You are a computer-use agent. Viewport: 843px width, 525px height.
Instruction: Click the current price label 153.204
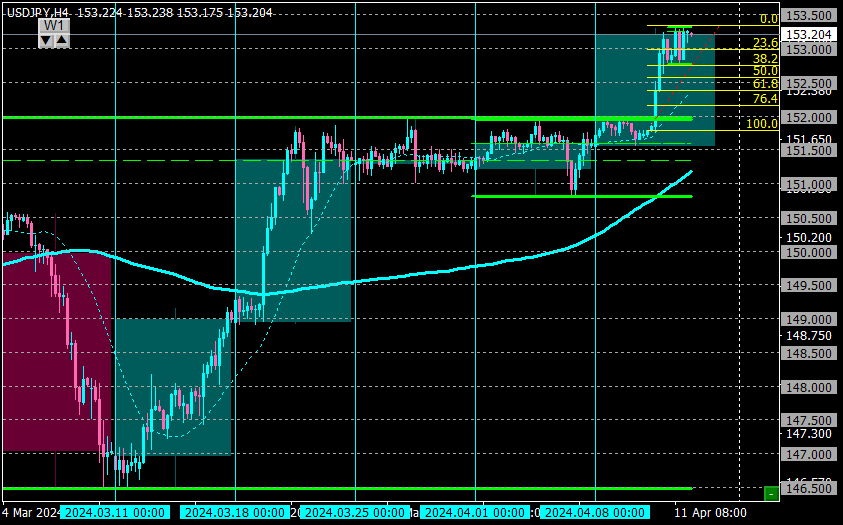pyautogui.click(x=809, y=35)
